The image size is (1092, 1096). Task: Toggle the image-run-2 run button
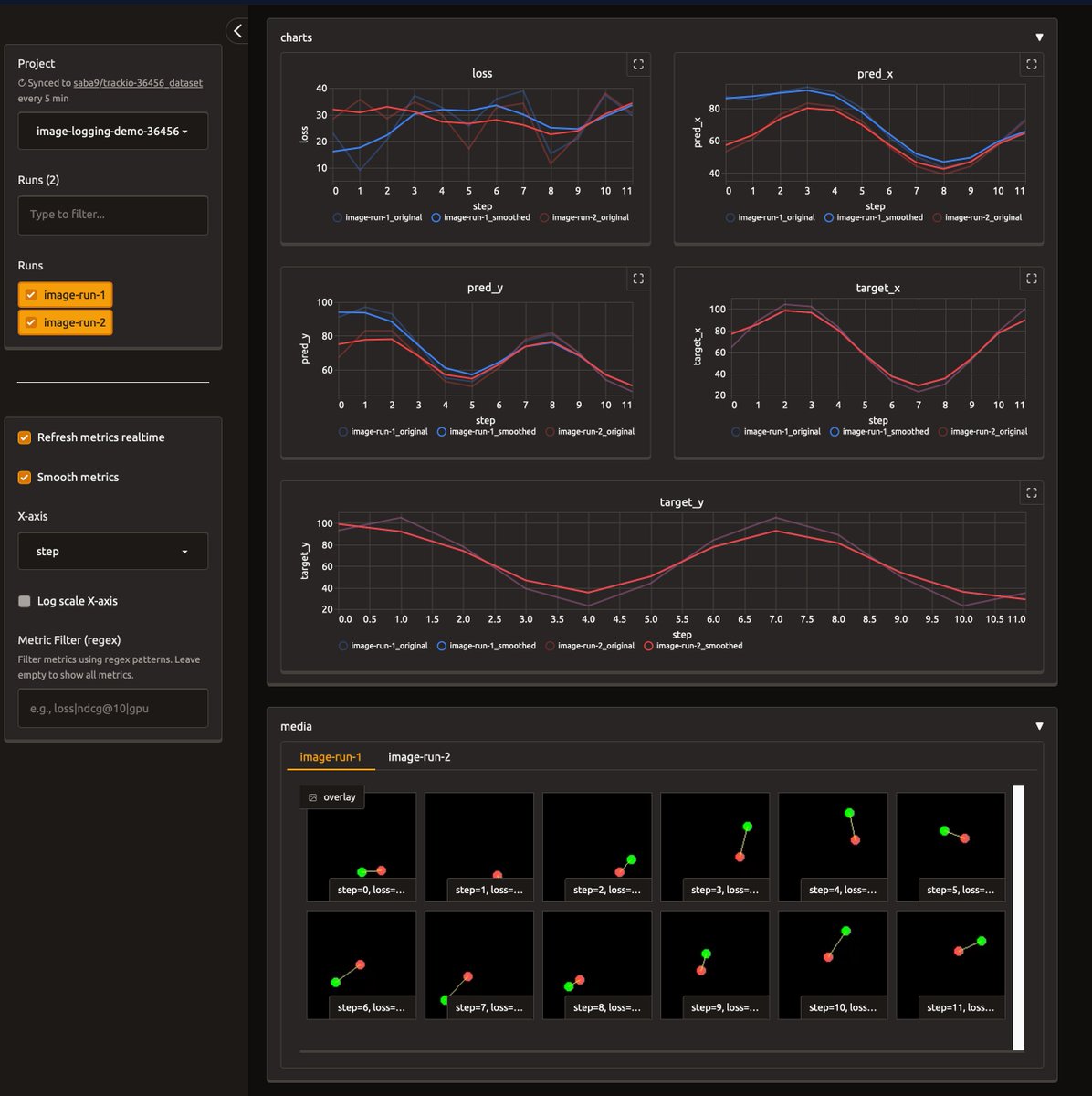click(66, 322)
